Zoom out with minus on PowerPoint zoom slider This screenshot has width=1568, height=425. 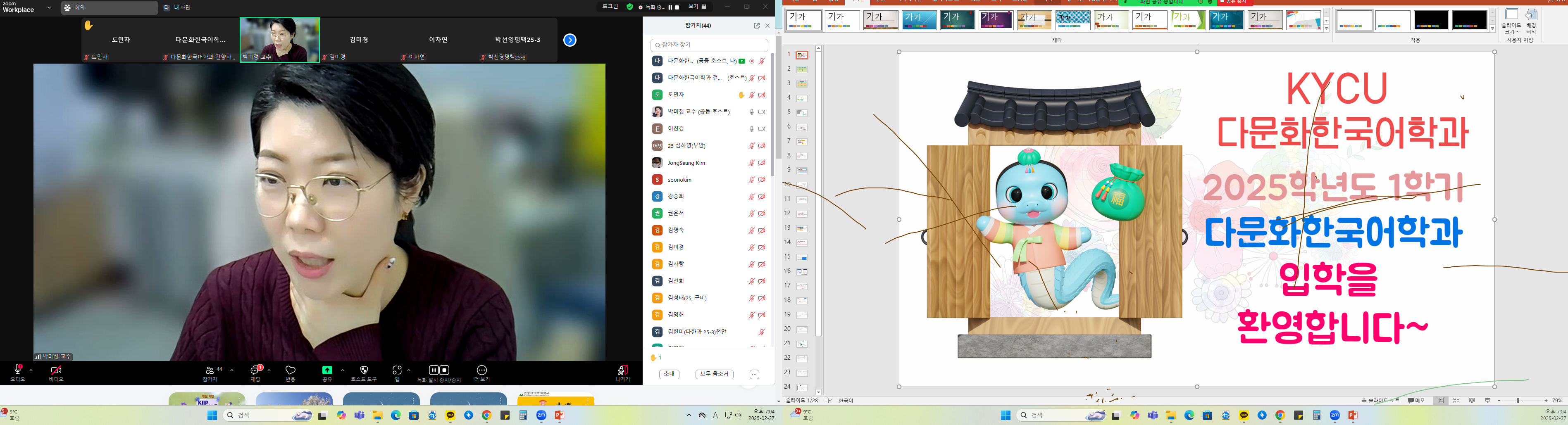[1499, 401]
